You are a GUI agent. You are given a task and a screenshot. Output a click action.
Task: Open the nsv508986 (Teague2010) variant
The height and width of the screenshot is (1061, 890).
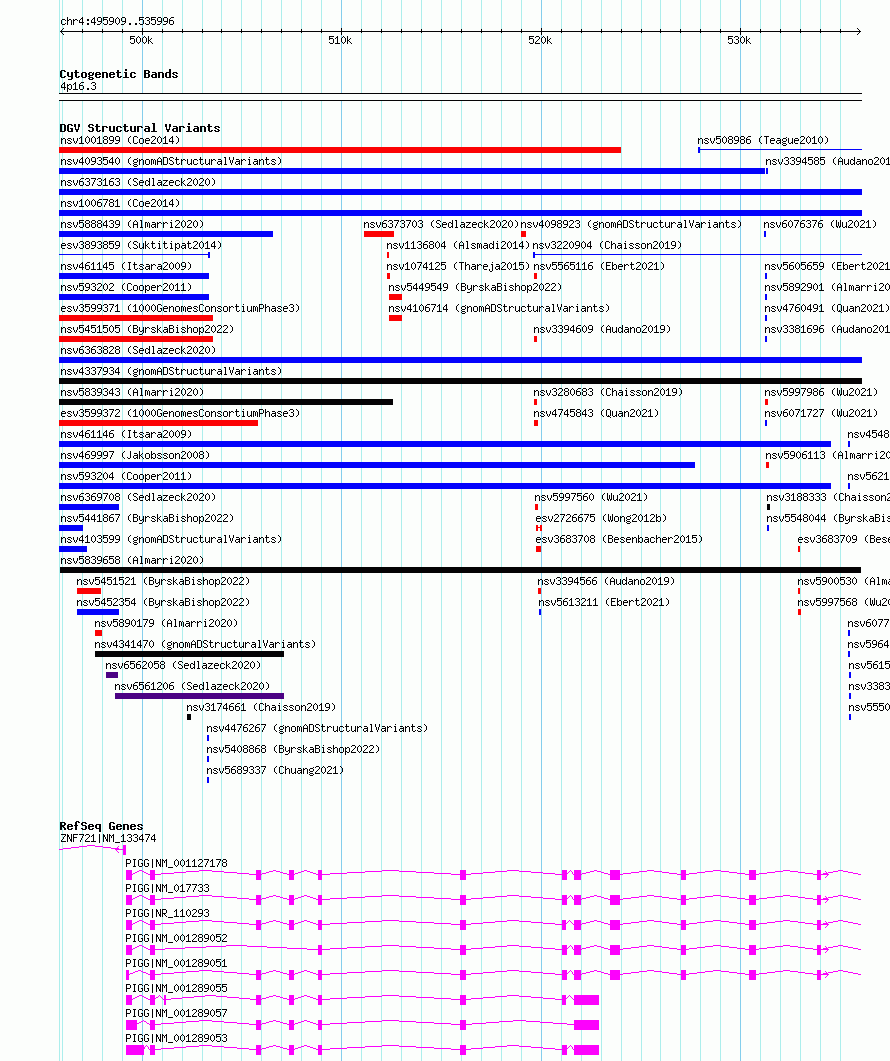763,140
